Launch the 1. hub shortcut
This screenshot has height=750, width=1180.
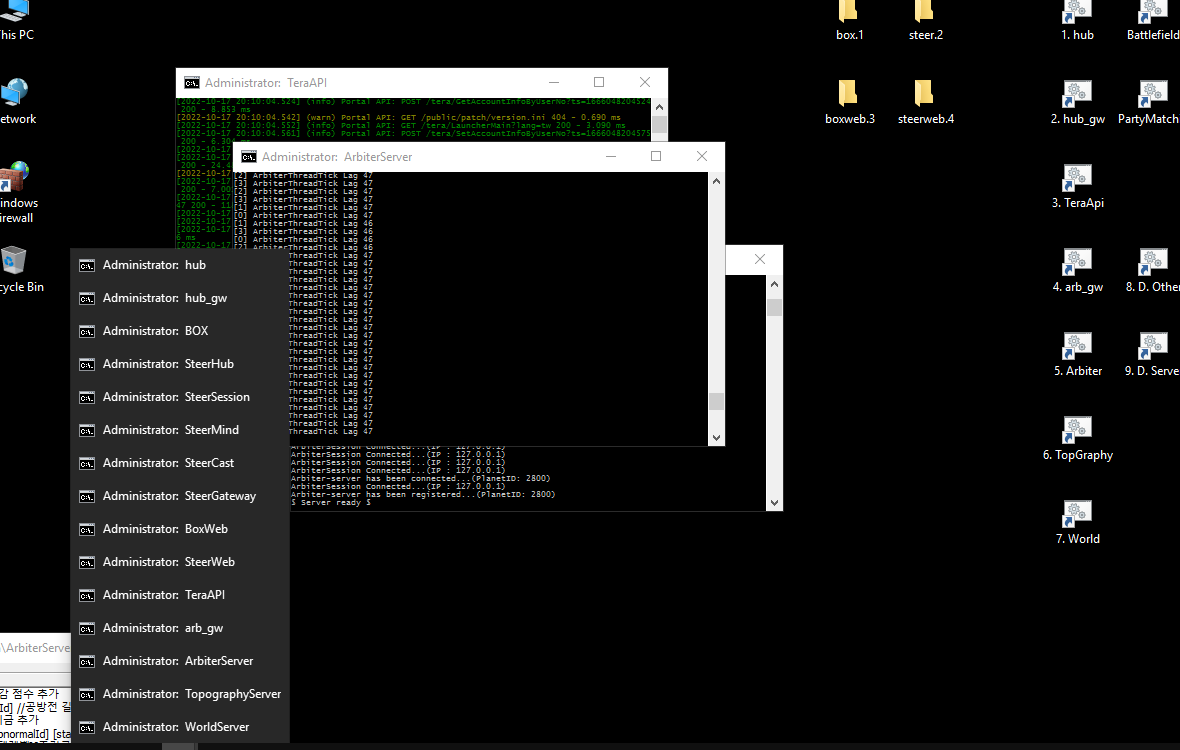[x=1078, y=20]
